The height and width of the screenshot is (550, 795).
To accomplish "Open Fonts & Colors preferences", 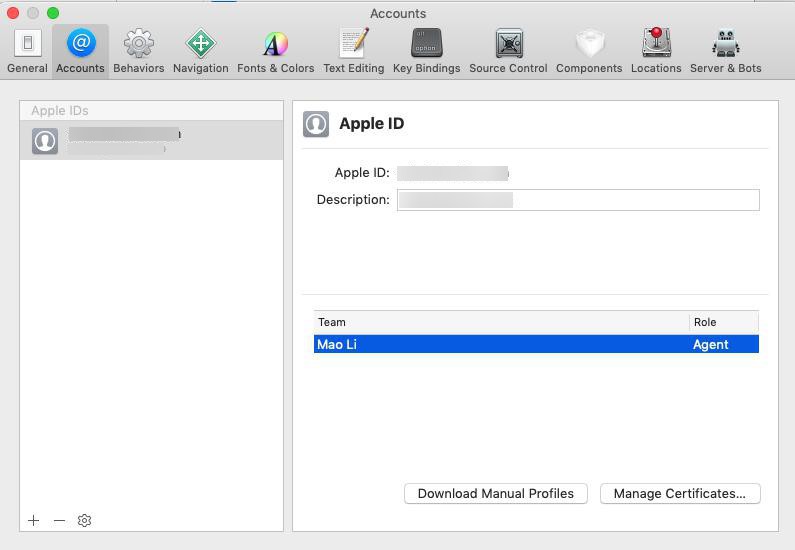I will tap(275, 51).
